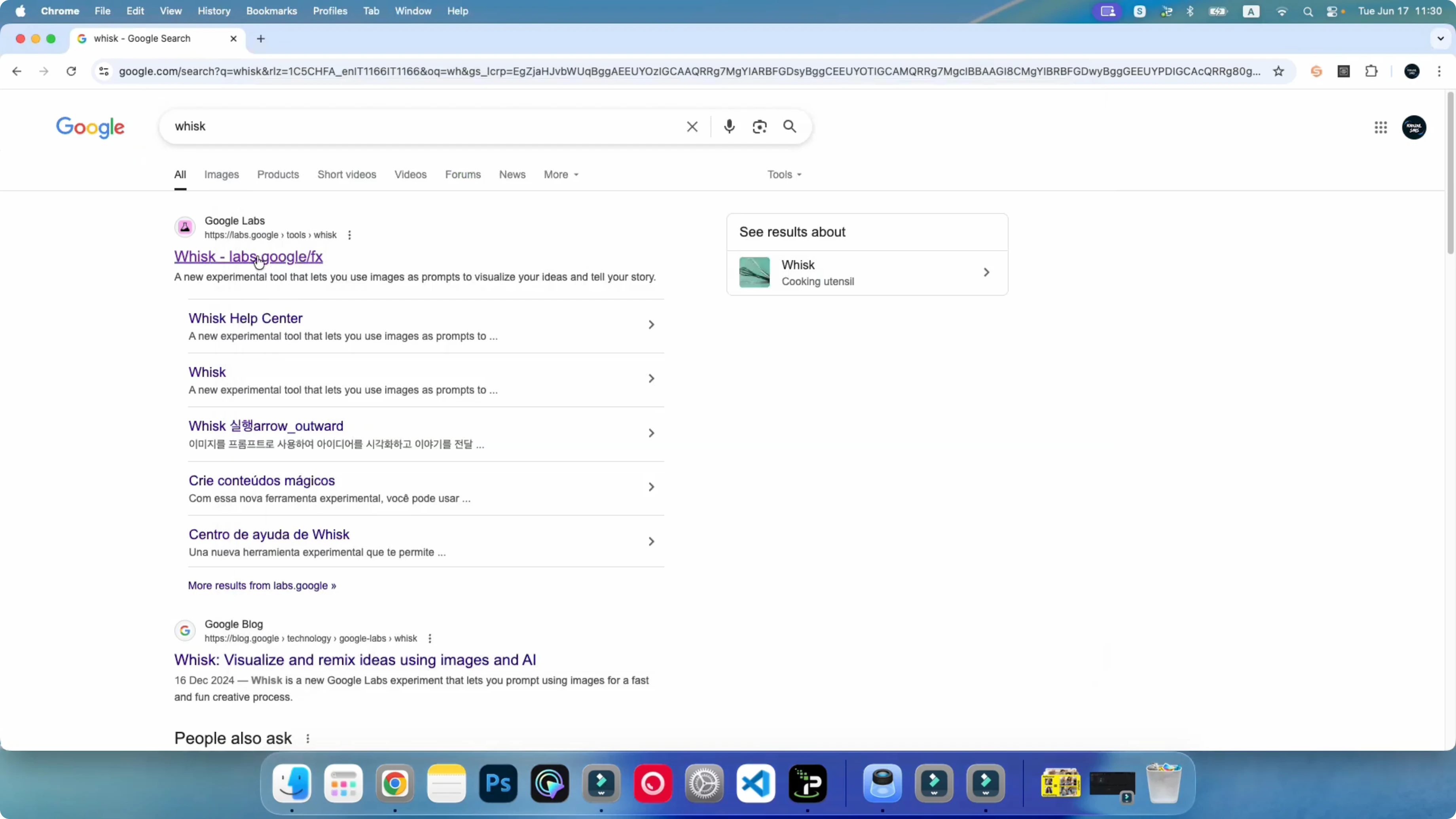Open Google Lens image search icon
Image resolution: width=1456 pixels, height=819 pixels.
[759, 127]
